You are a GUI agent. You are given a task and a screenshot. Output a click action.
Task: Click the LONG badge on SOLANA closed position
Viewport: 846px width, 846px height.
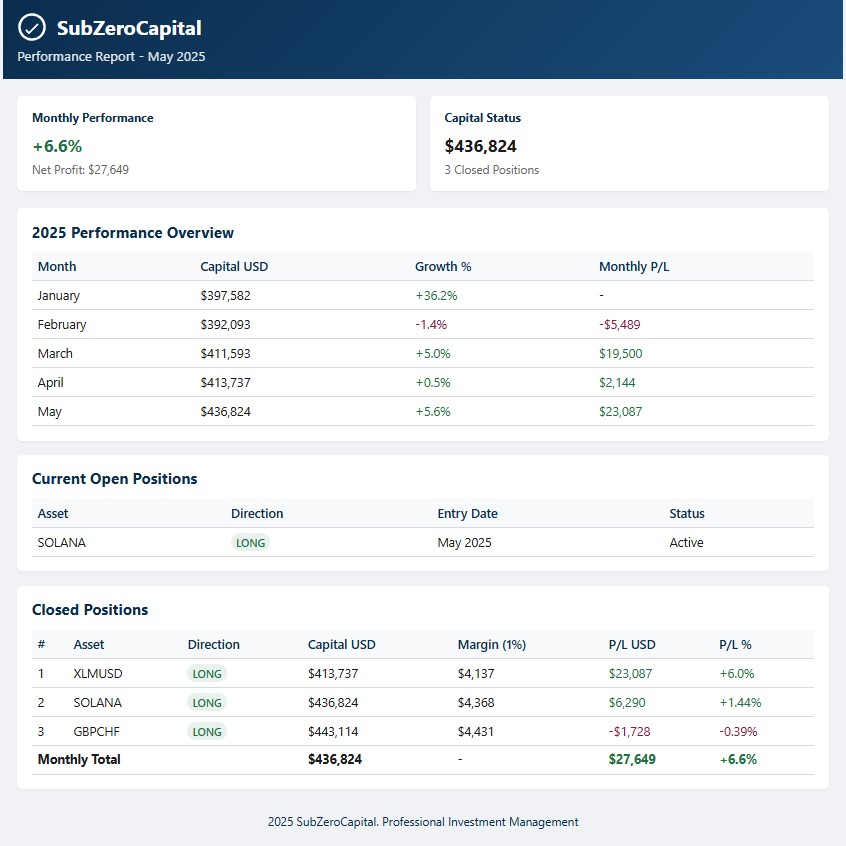tap(207, 703)
